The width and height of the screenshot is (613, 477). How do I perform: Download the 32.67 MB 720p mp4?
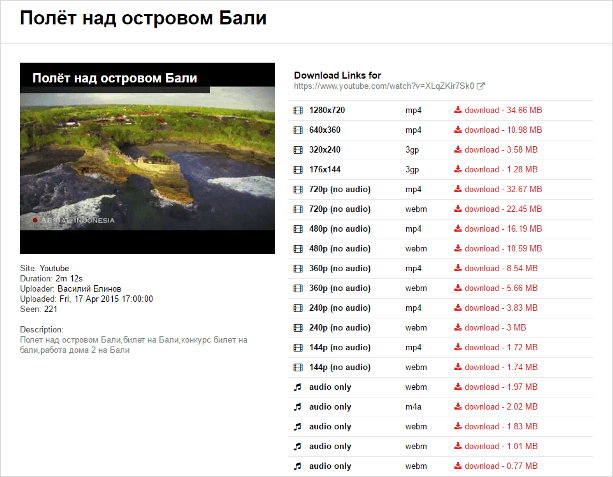pos(498,189)
